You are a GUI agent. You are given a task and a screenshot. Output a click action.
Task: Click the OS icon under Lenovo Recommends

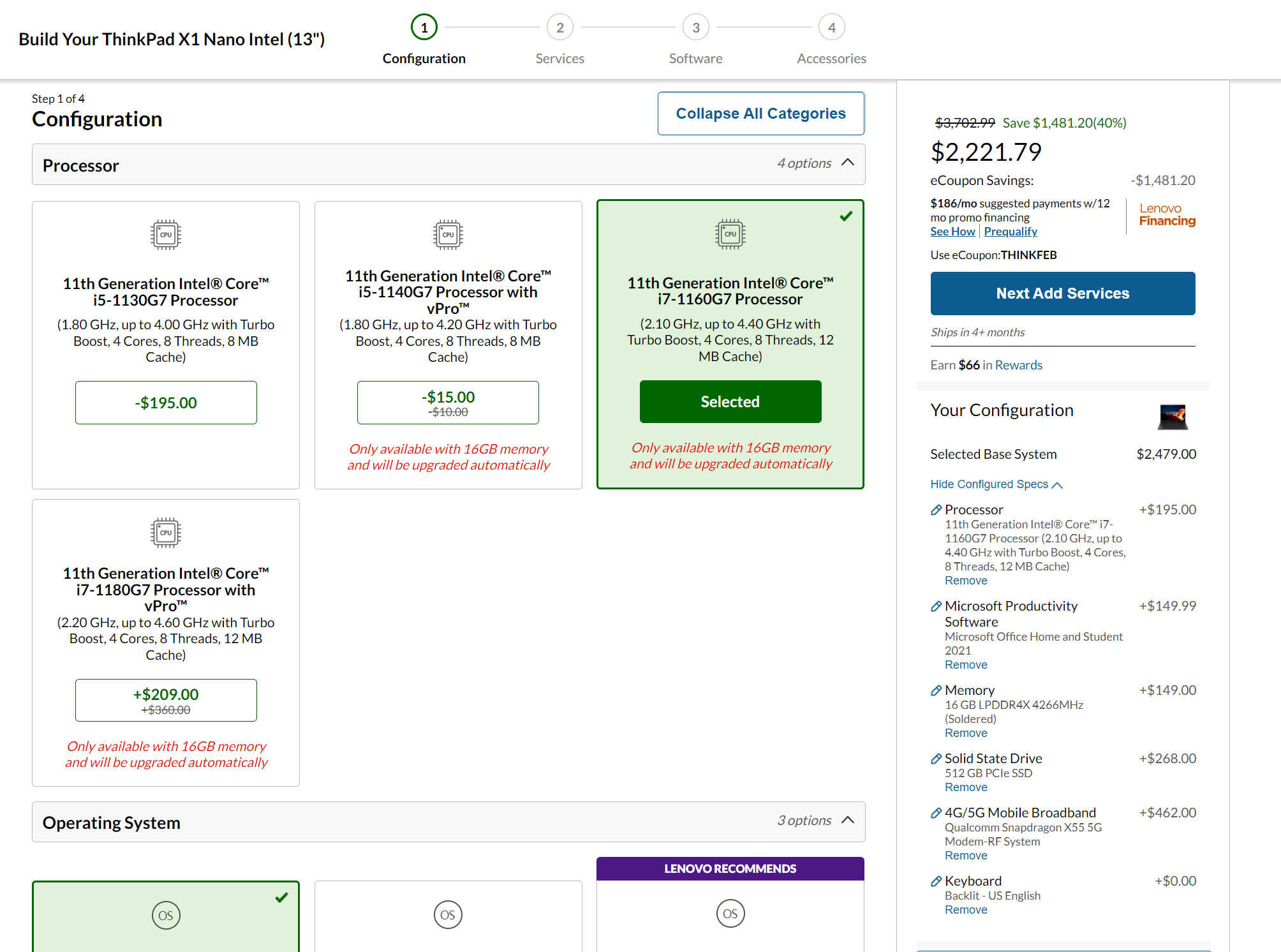tap(730, 914)
